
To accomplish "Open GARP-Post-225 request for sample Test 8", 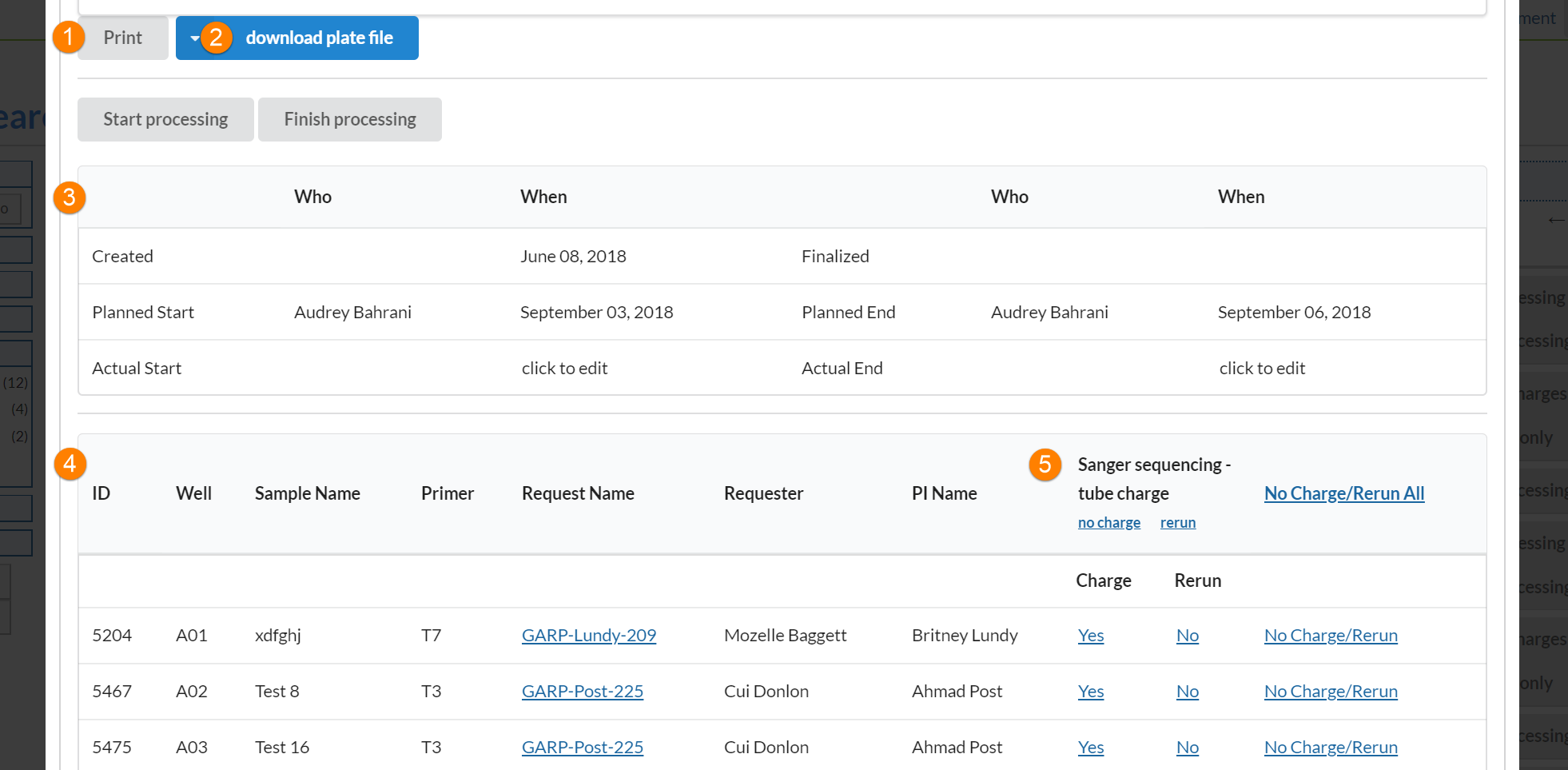I will click(583, 691).
